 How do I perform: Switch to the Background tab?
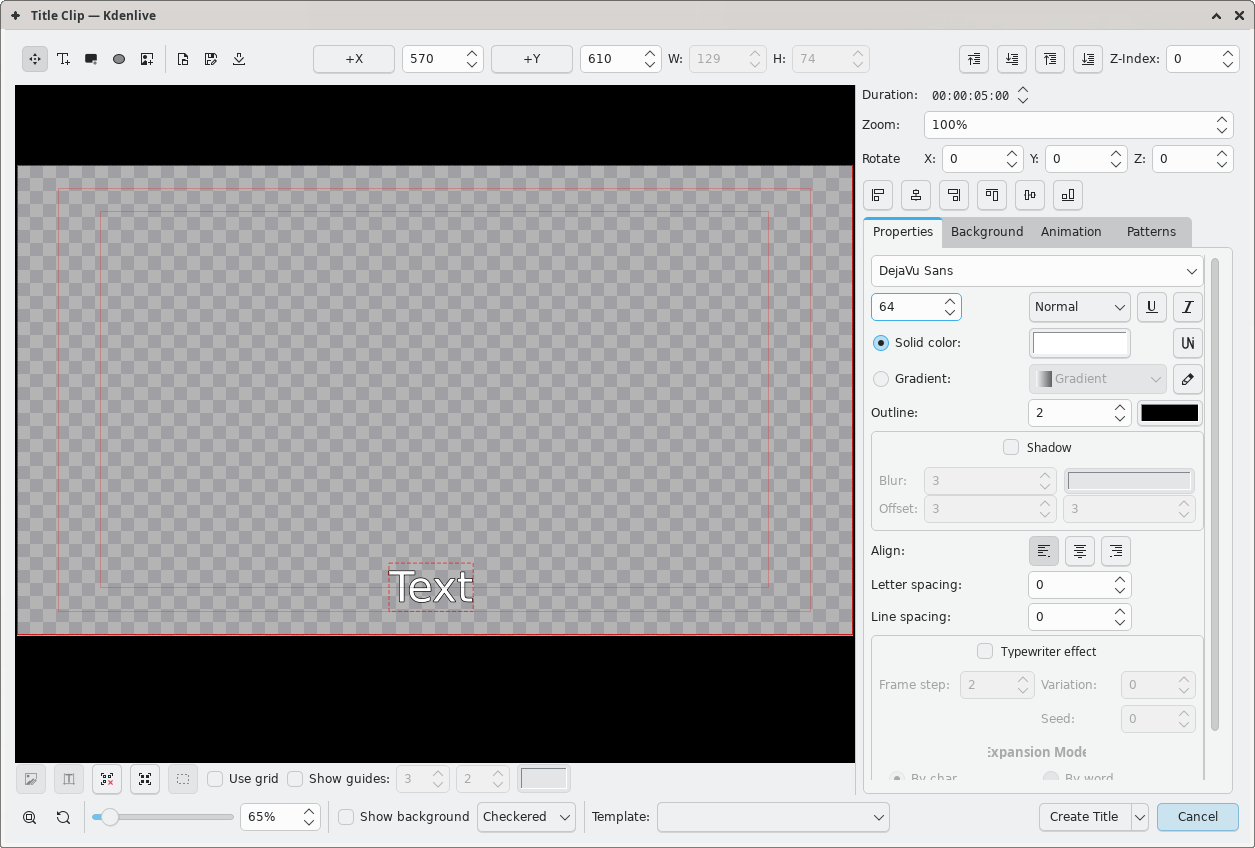[x=987, y=232]
